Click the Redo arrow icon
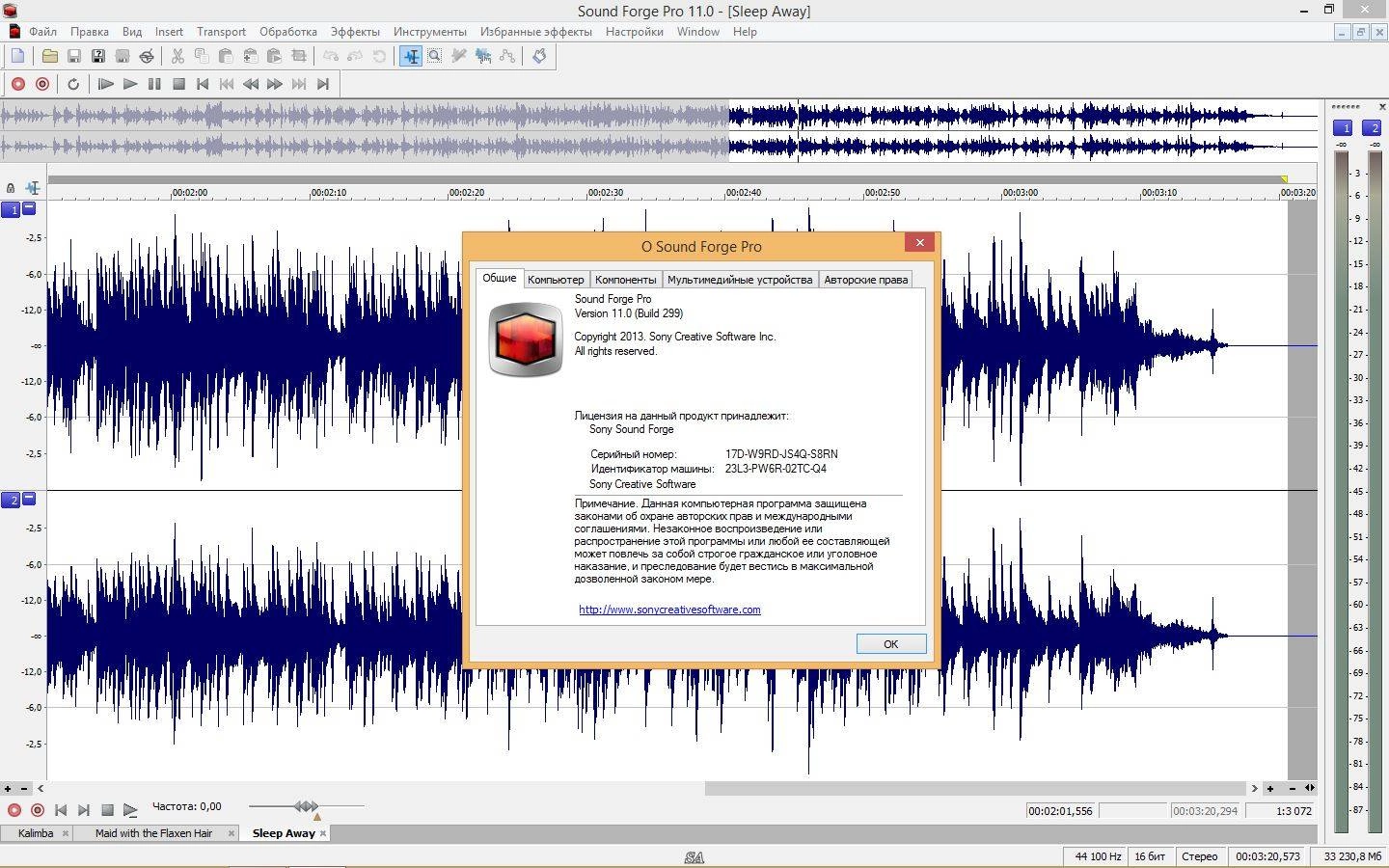The image size is (1389, 868). (355, 56)
